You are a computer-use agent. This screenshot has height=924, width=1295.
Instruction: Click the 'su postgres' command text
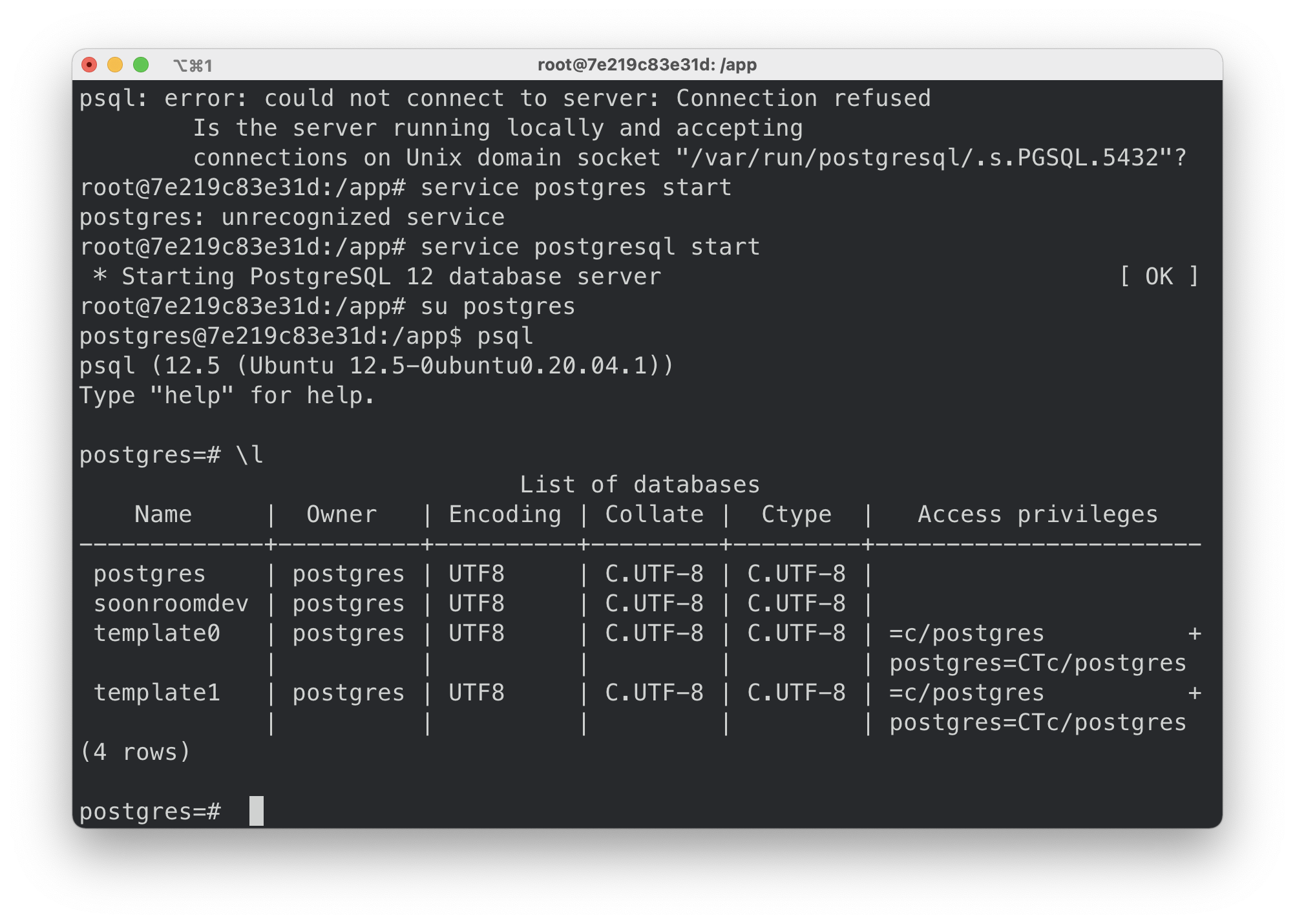point(498,306)
